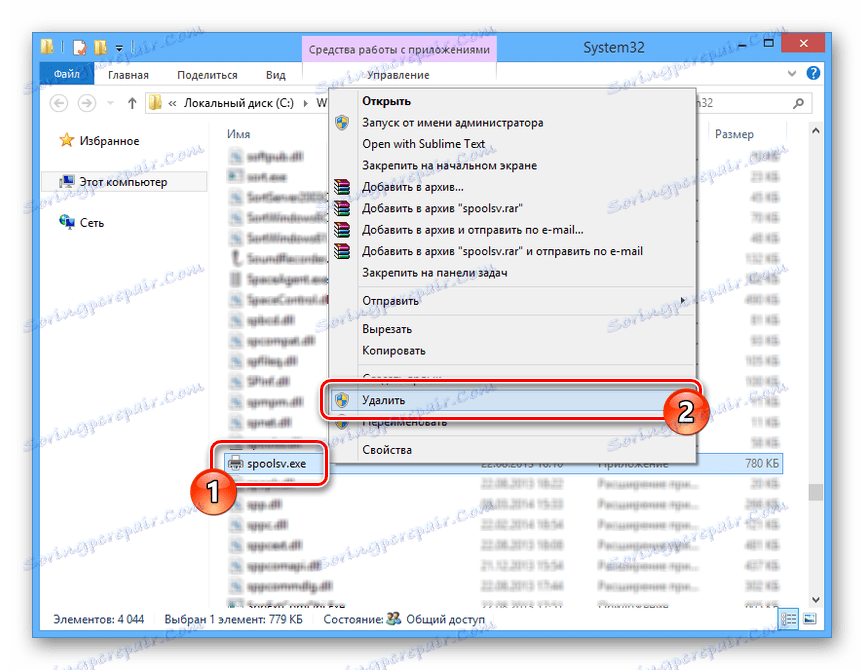Click Элементов: 4 044 status text
The height and width of the screenshot is (670, 864).
point(99,619)
